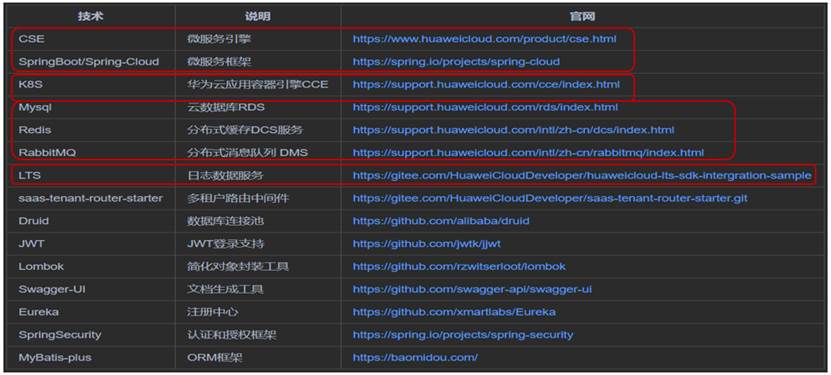This screenshot has width=831, height=375.
Task: Open the CSE huaweicloud product link
Action: (x=484, y=39)
